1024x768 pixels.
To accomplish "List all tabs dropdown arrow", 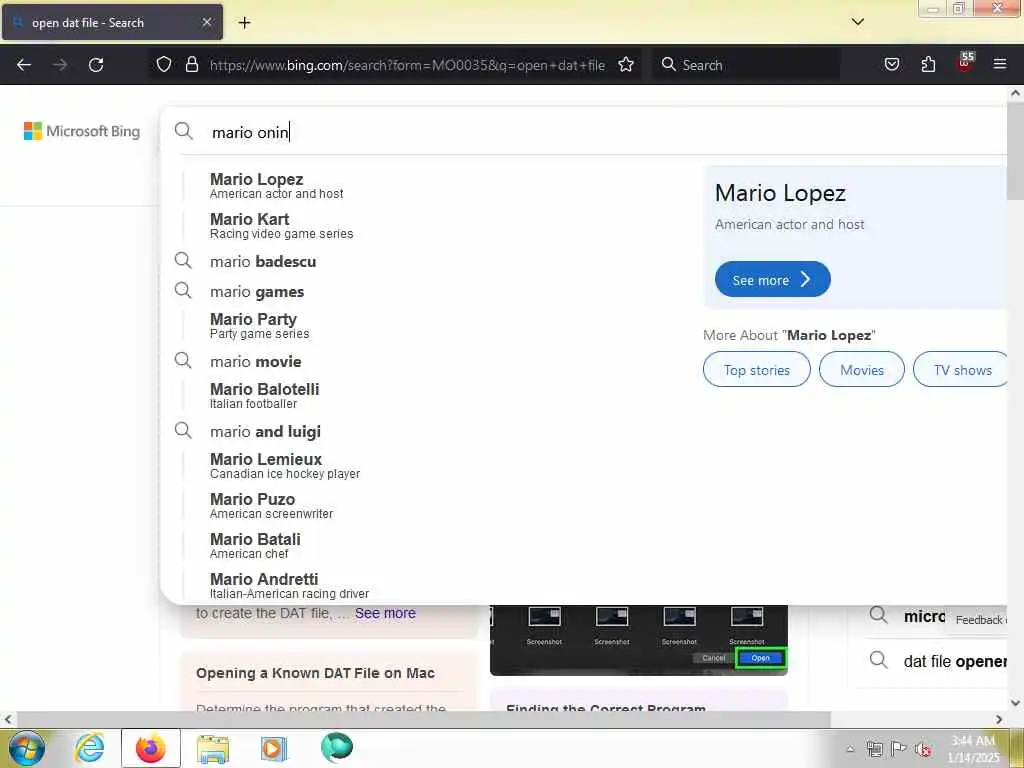I will (x=858, y=22).
